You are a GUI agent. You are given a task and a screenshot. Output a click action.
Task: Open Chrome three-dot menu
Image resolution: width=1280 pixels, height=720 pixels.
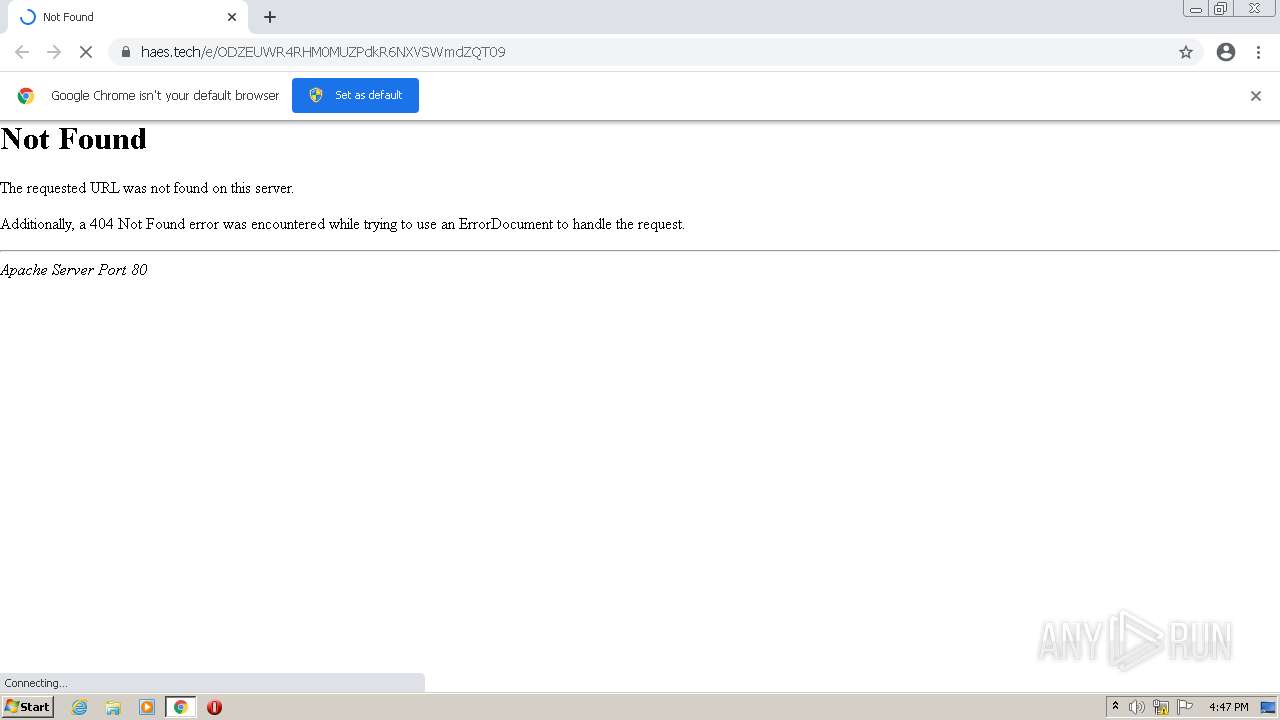tap(1258, 52)
